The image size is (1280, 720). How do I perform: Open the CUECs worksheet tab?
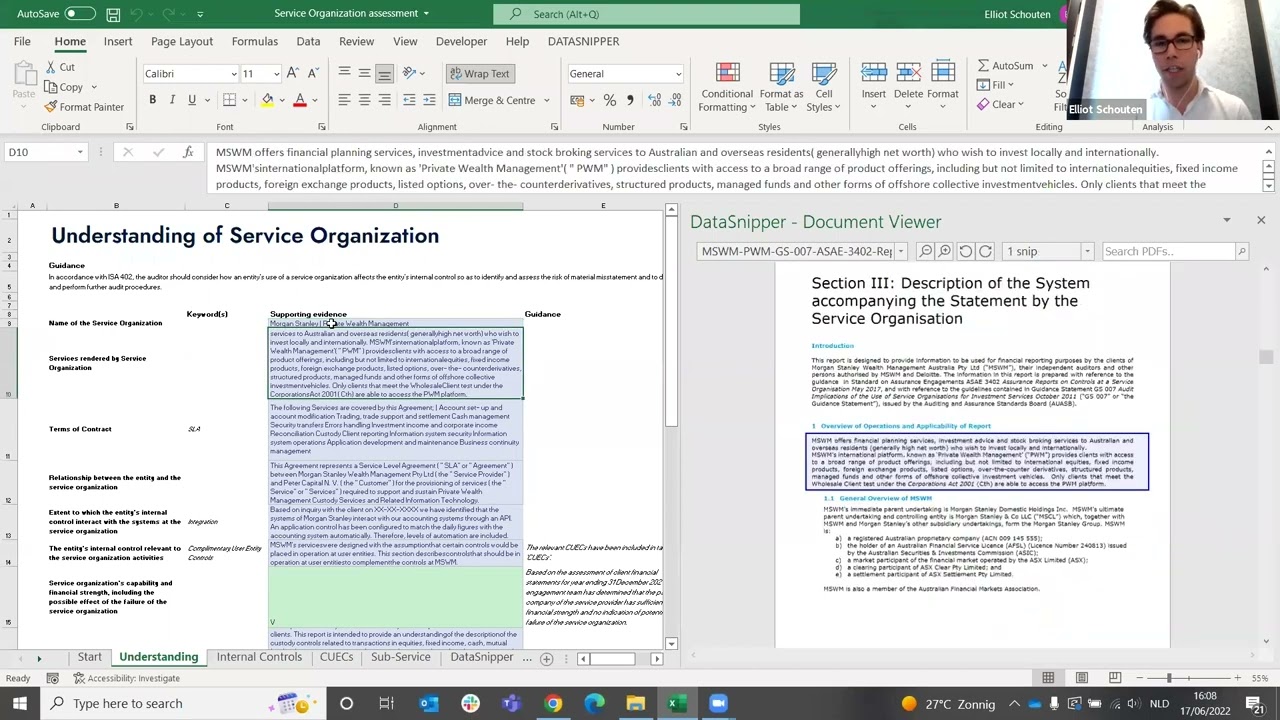click(336, 657)
